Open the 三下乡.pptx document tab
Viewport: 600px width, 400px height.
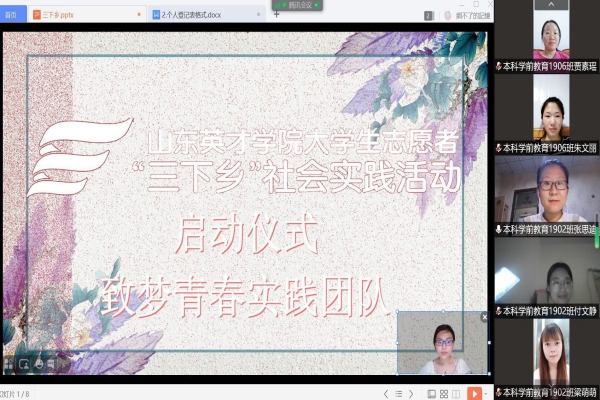tap(87, 15)
